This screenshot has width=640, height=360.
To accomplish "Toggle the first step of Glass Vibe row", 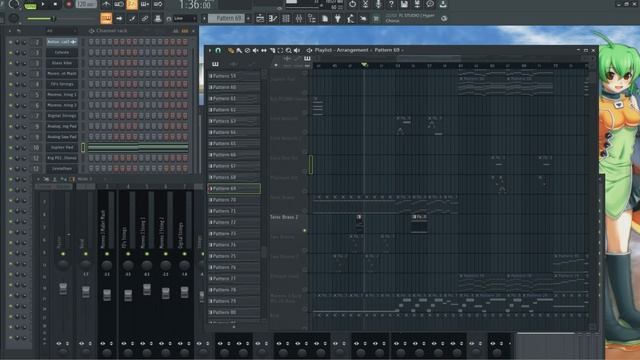I will (91, 63).
